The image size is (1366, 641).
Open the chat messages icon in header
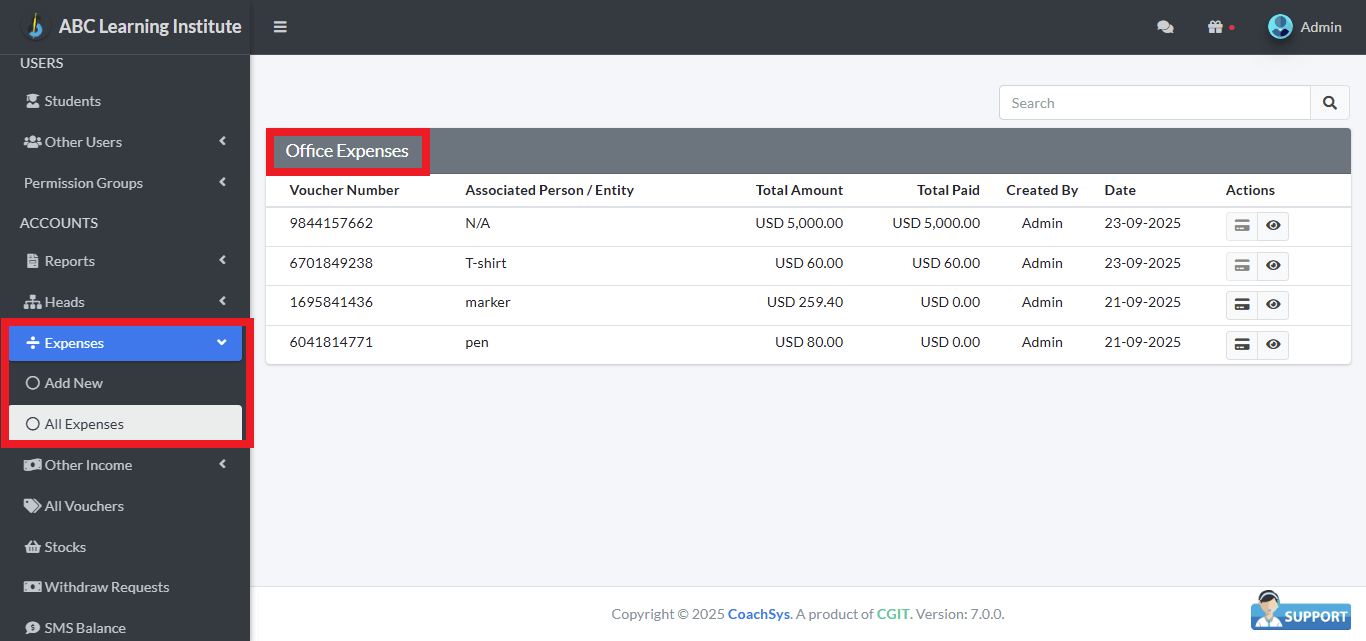click(x=1165, y=27)
